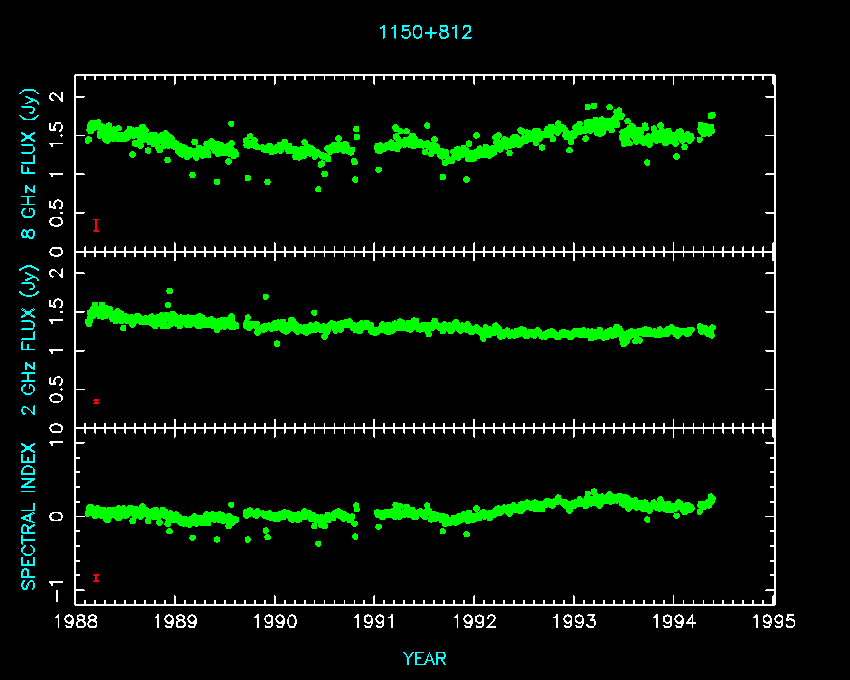Select the red error bar in 8 GHz panel
The image size is (850, 680).
[96, 226]
